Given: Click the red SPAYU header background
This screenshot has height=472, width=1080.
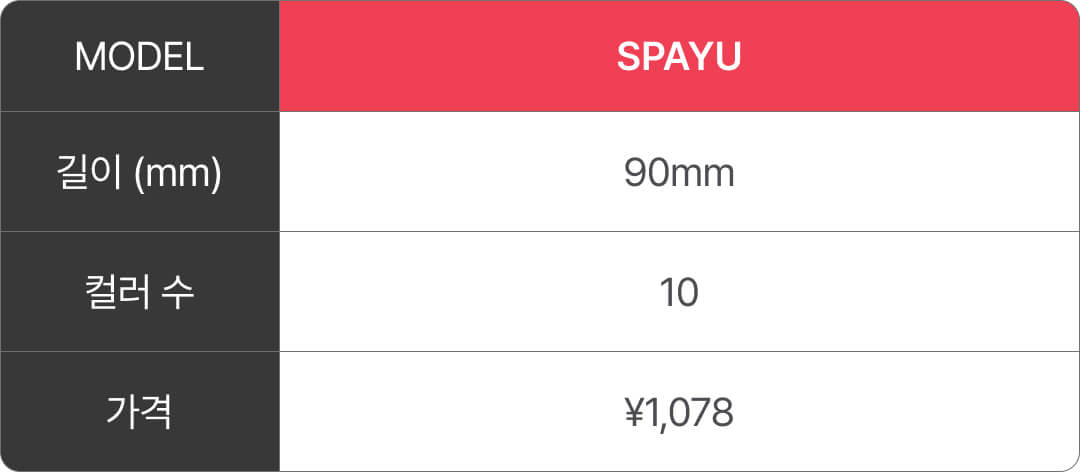Looking at the screenshot, I should 679,56.
